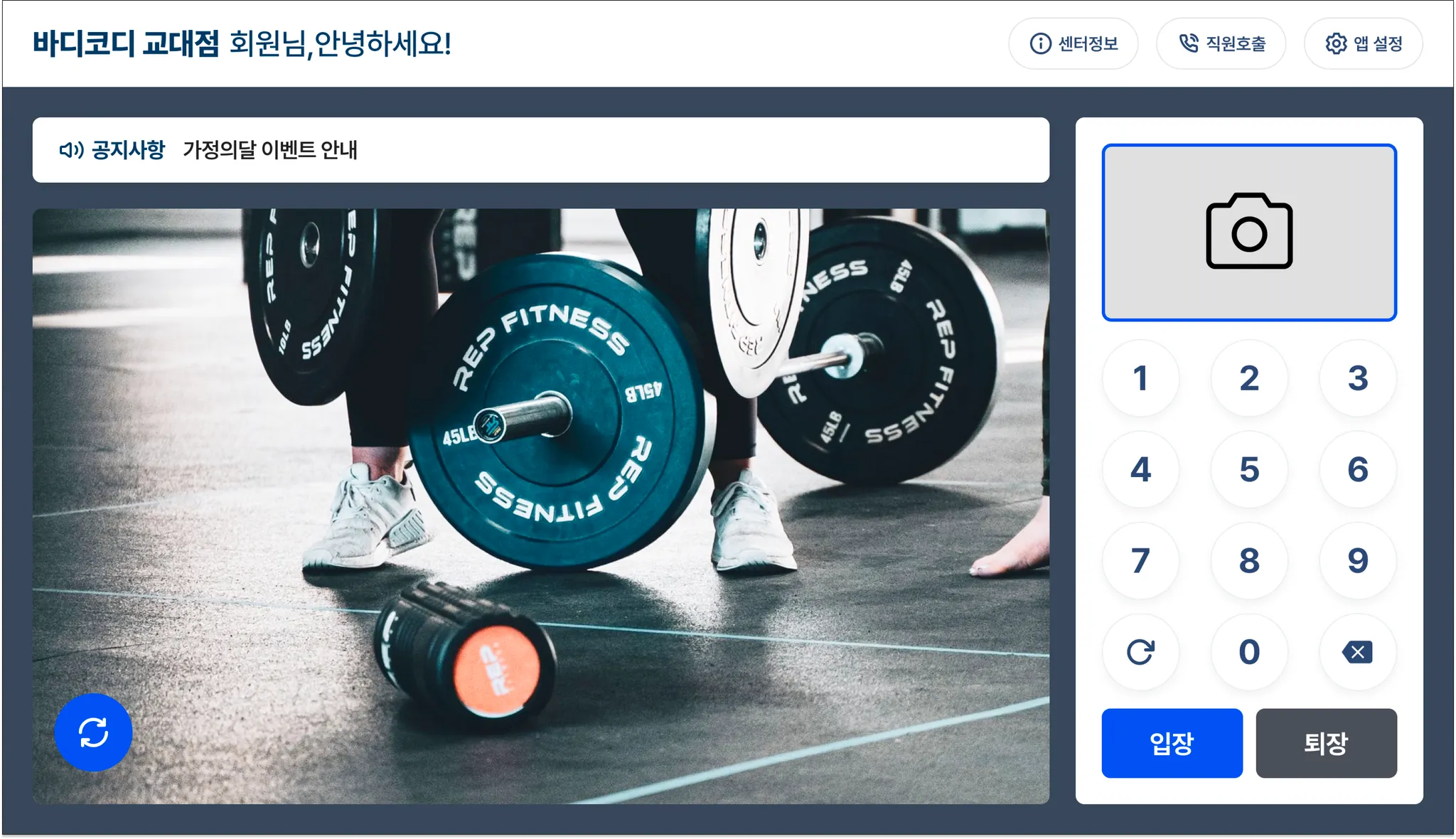Click the blue refresh button on the gym photo

click(93, 732)
